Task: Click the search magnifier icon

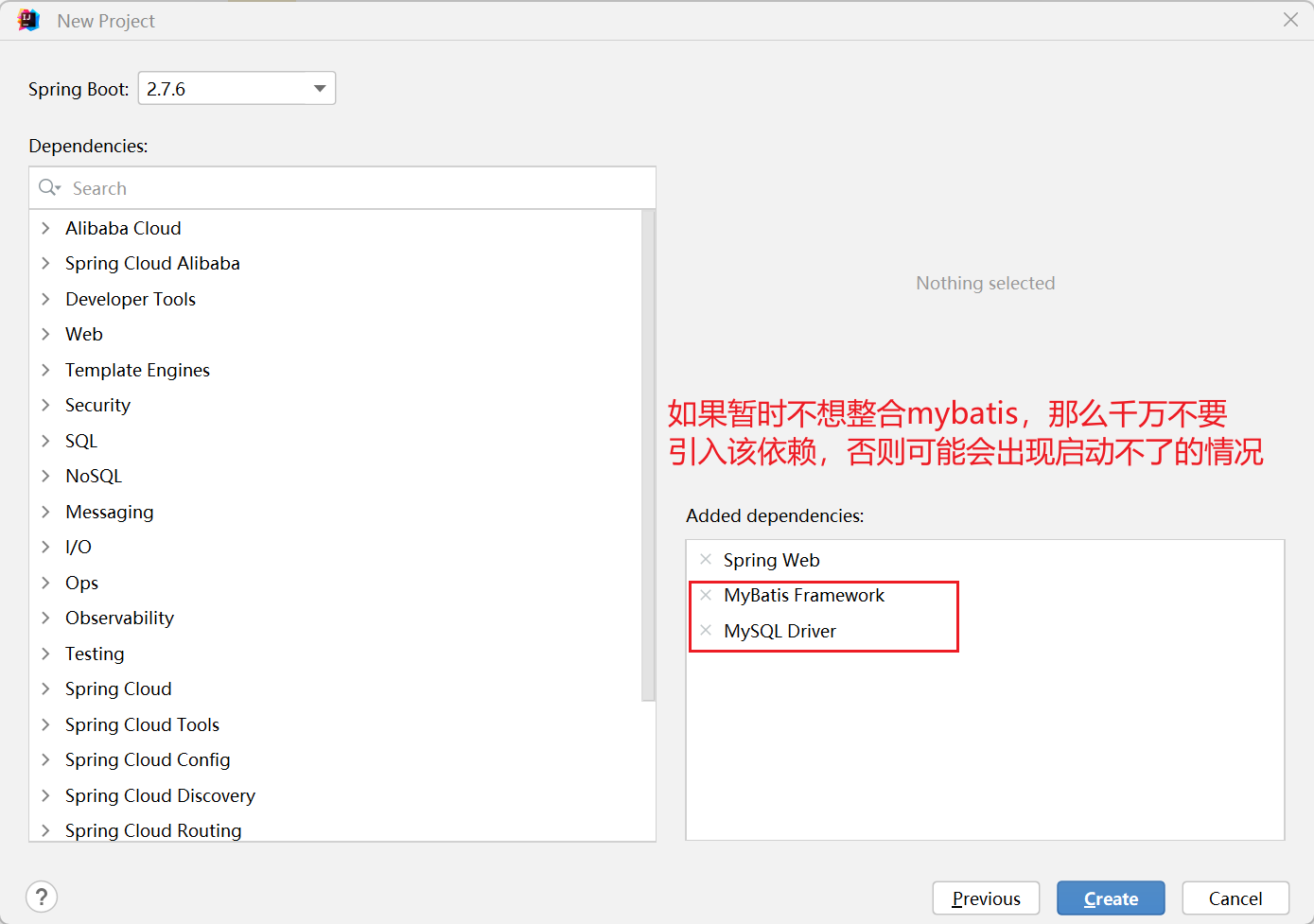Action: pyautogui.click(x=48, y=187)
